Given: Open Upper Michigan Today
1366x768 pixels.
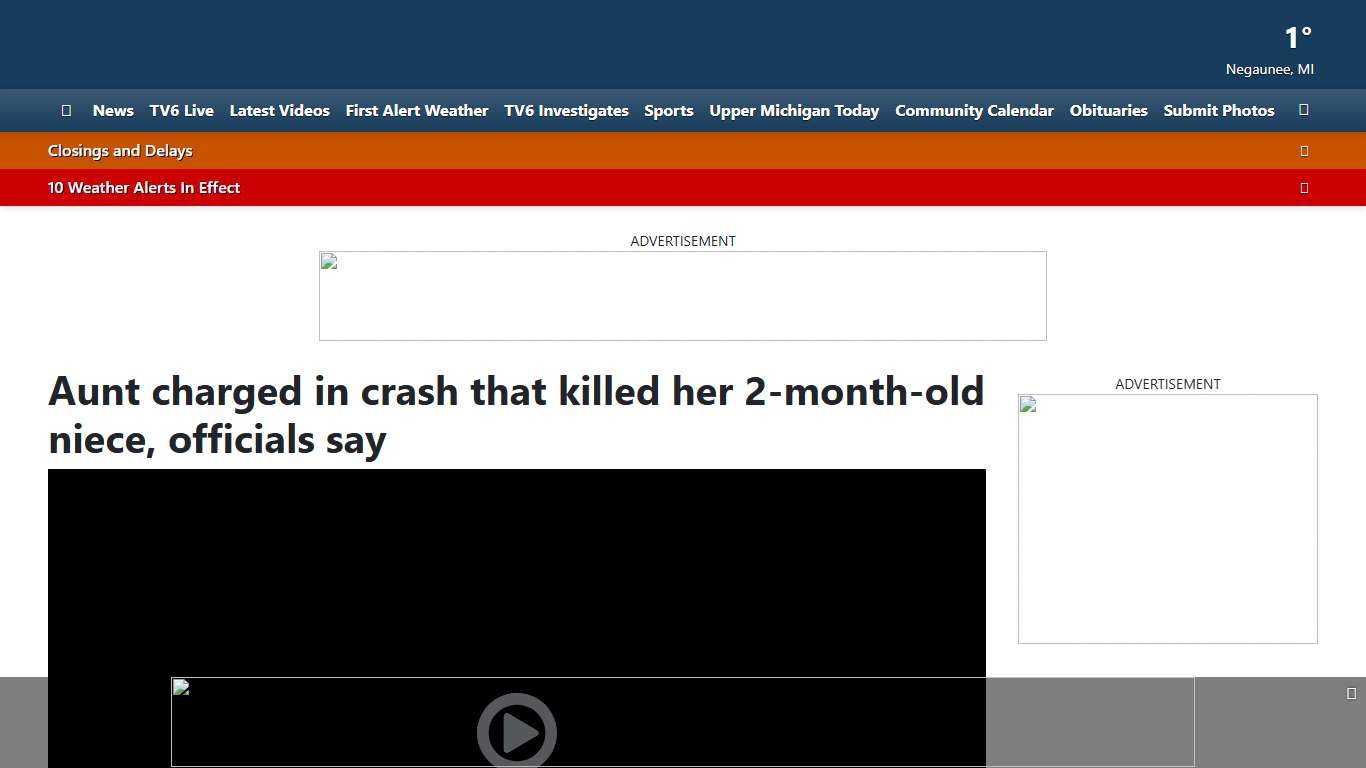Looking at the screenshot, I should 794,111.
